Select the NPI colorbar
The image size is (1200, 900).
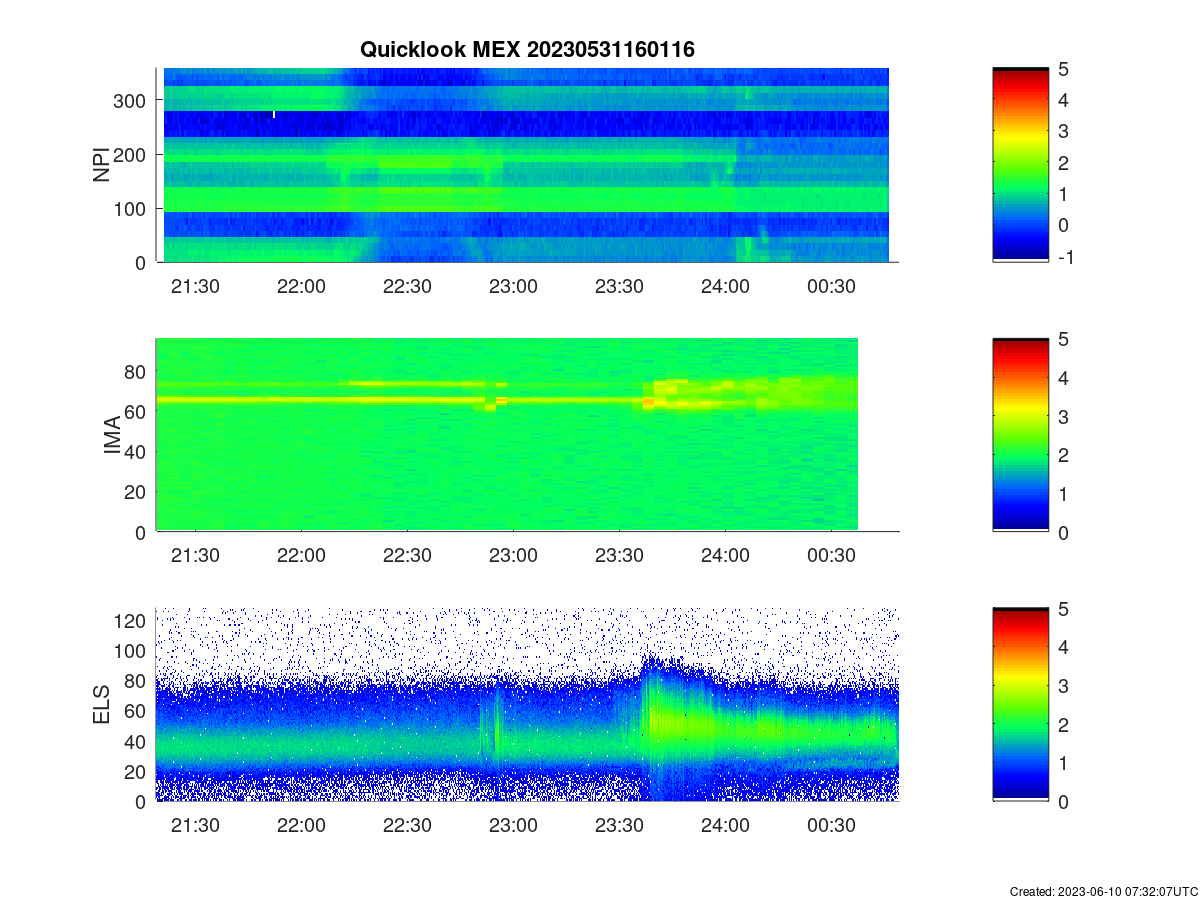[1020, 165]
